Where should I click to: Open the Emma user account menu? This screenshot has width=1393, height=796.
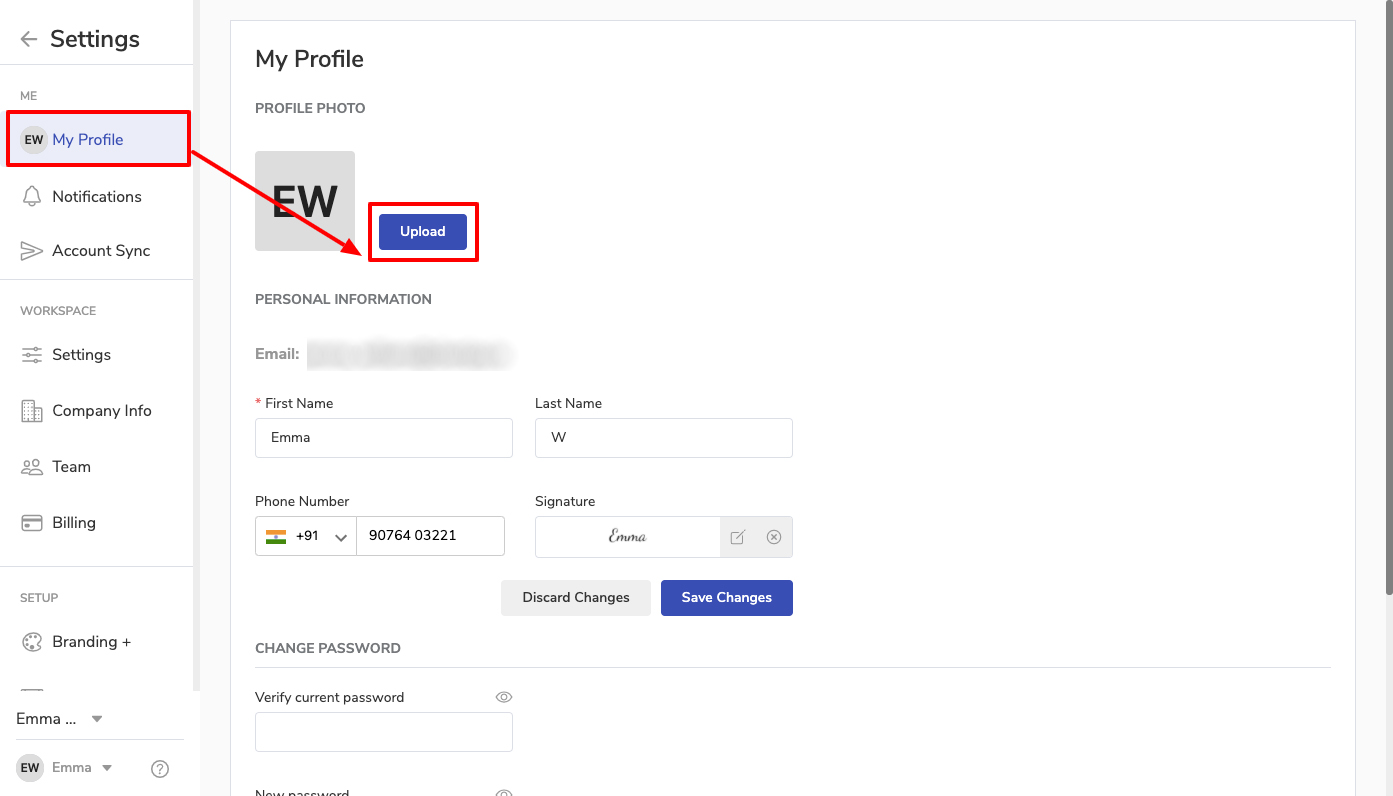(106, 768)
